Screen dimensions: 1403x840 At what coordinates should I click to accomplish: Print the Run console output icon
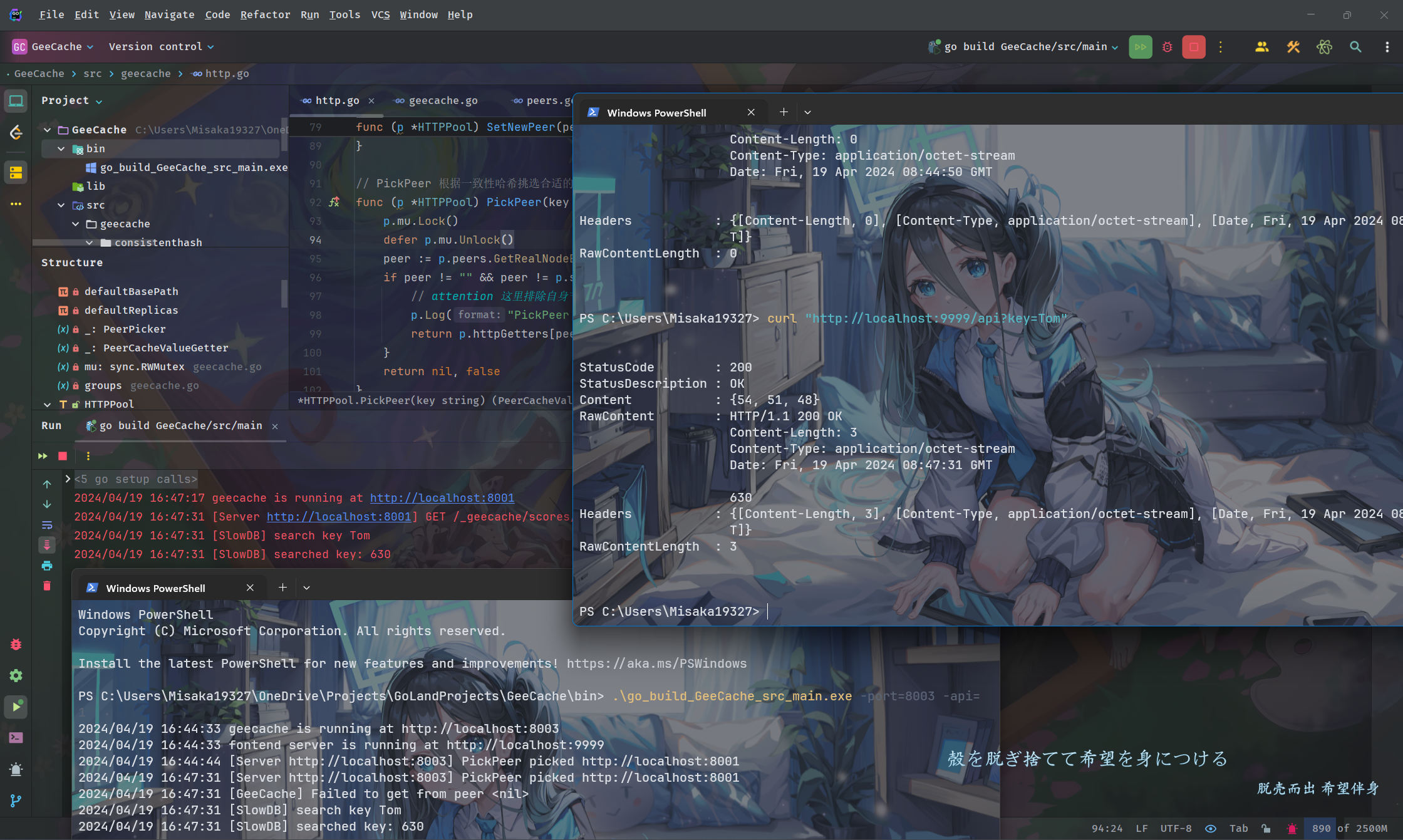click(47, 566)
